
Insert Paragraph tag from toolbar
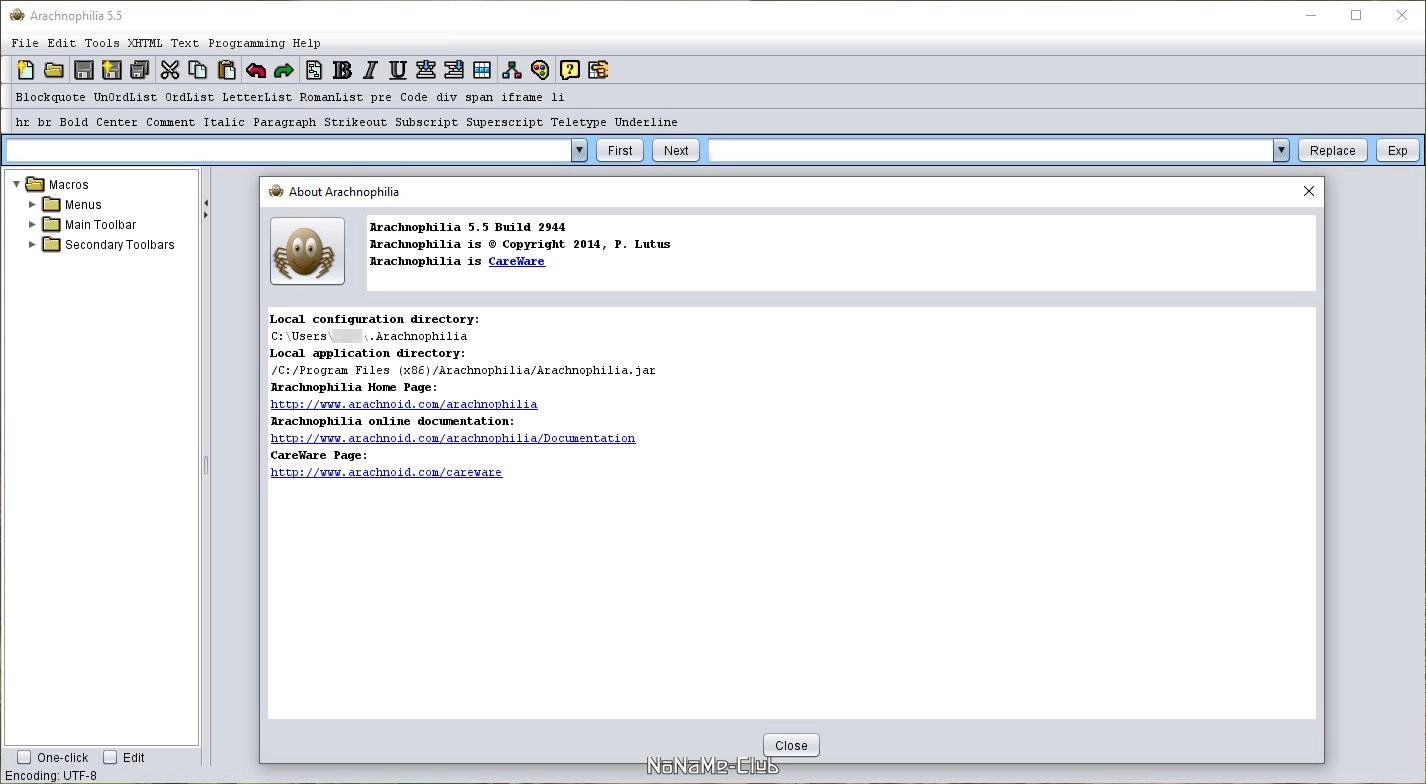coord(285,122)
